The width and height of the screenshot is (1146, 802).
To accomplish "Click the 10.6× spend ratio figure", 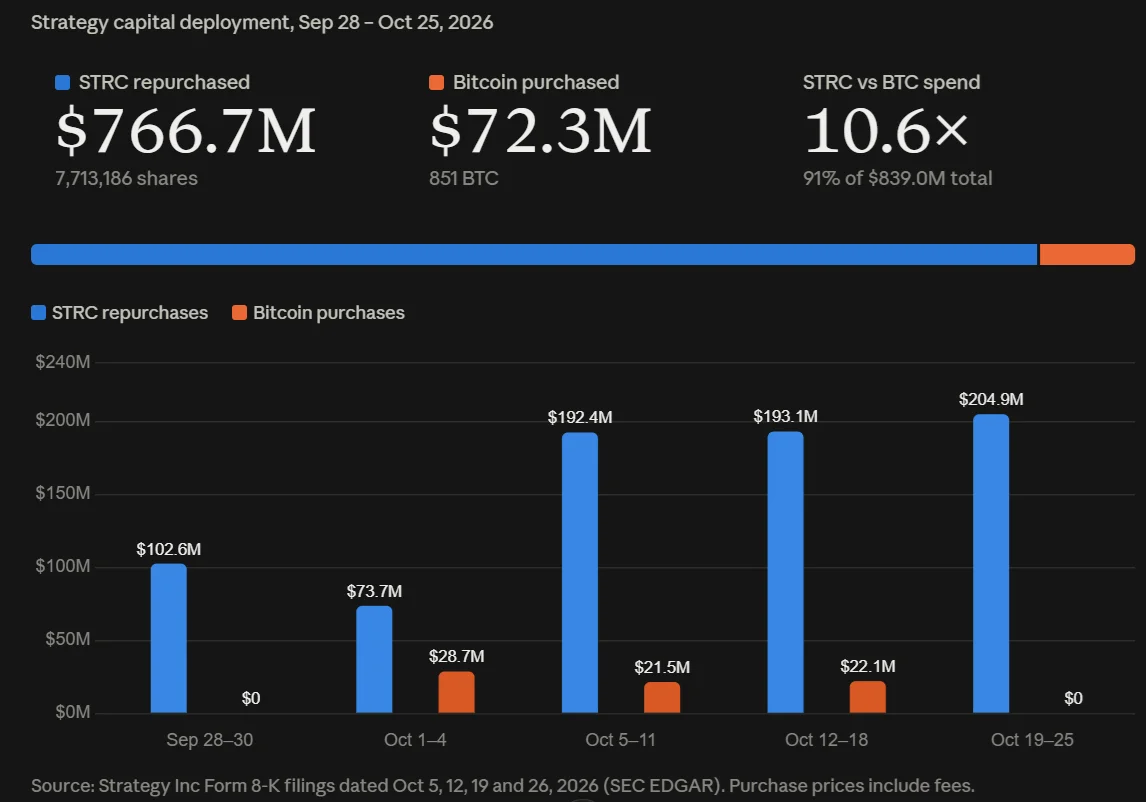I will [886, 131].
